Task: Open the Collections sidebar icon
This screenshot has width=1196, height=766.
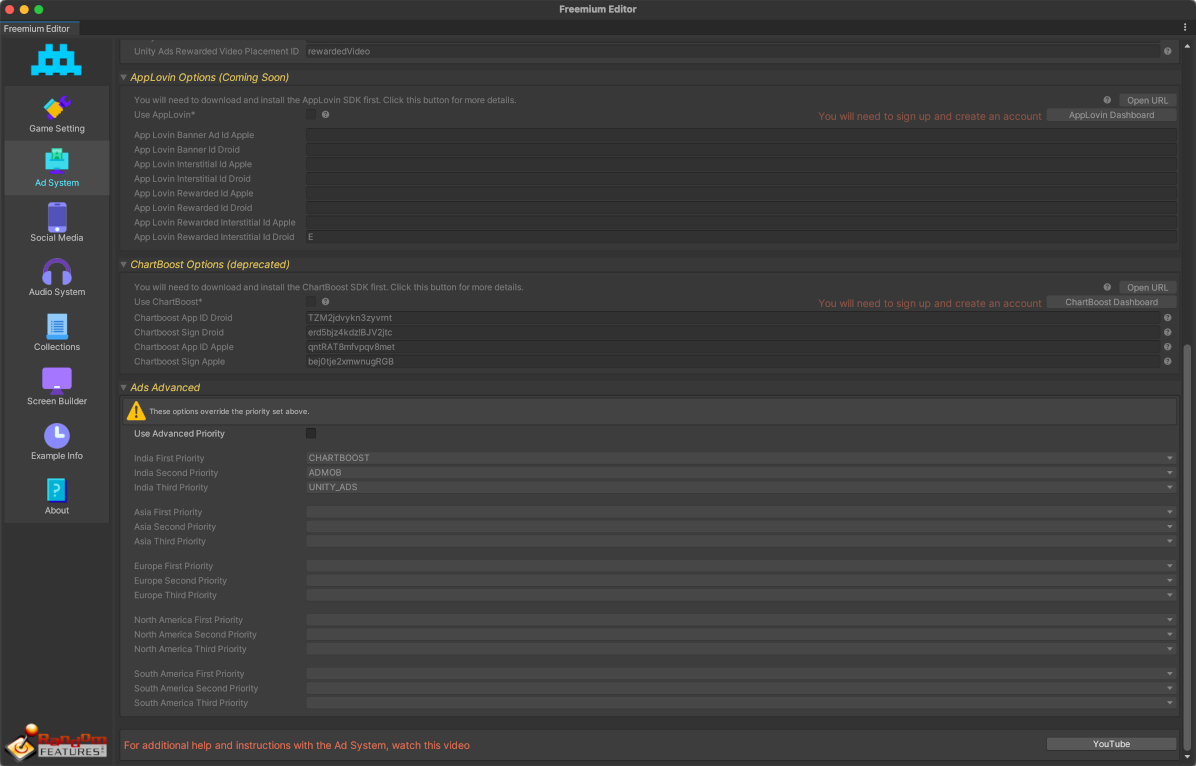Action: pos(57,326)
